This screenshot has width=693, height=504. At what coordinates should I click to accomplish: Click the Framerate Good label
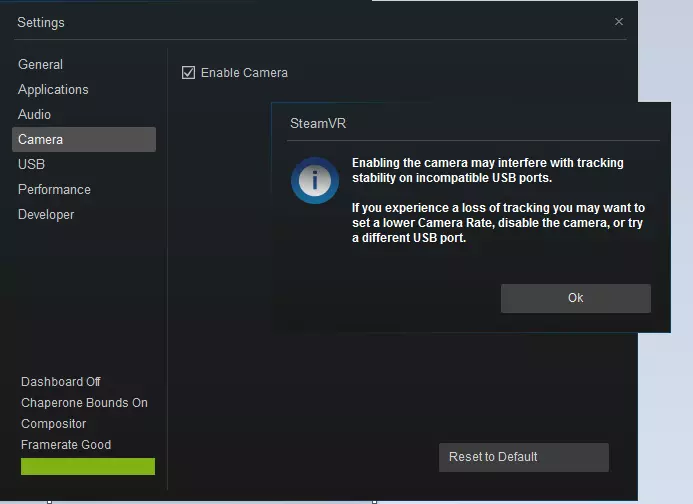tap(66, 445)
